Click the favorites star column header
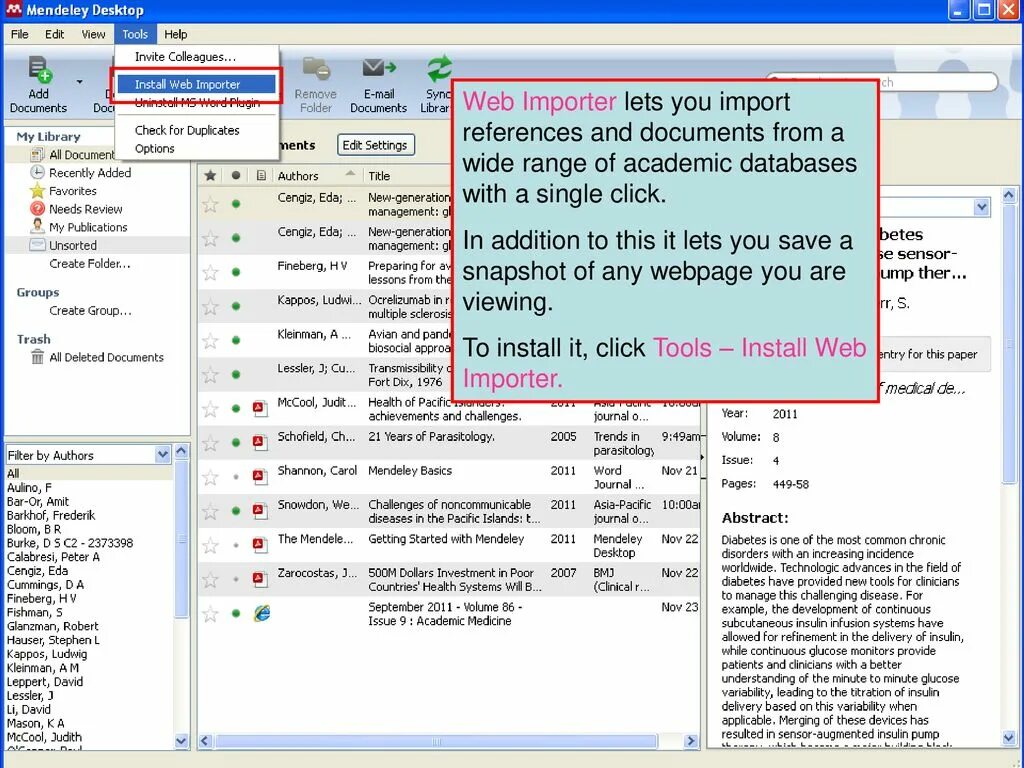 pyautogui.click(x=210, y=176)
